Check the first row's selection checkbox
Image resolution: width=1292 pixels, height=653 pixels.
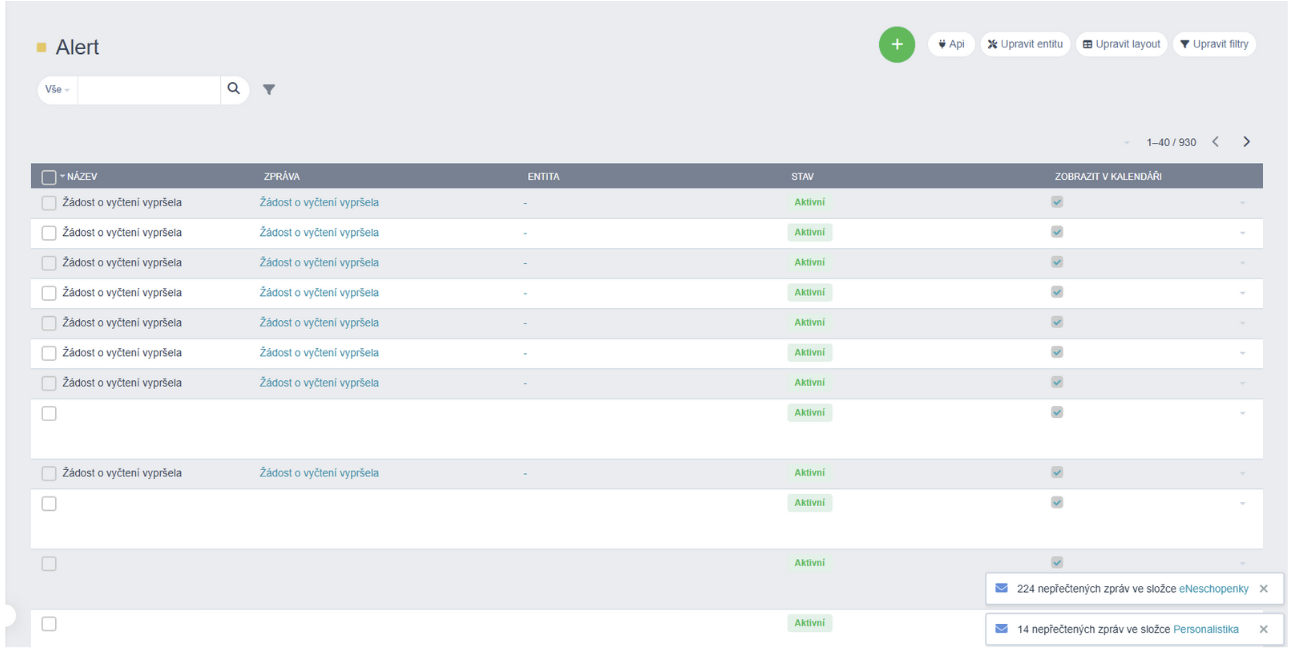(x=49, y=203)
